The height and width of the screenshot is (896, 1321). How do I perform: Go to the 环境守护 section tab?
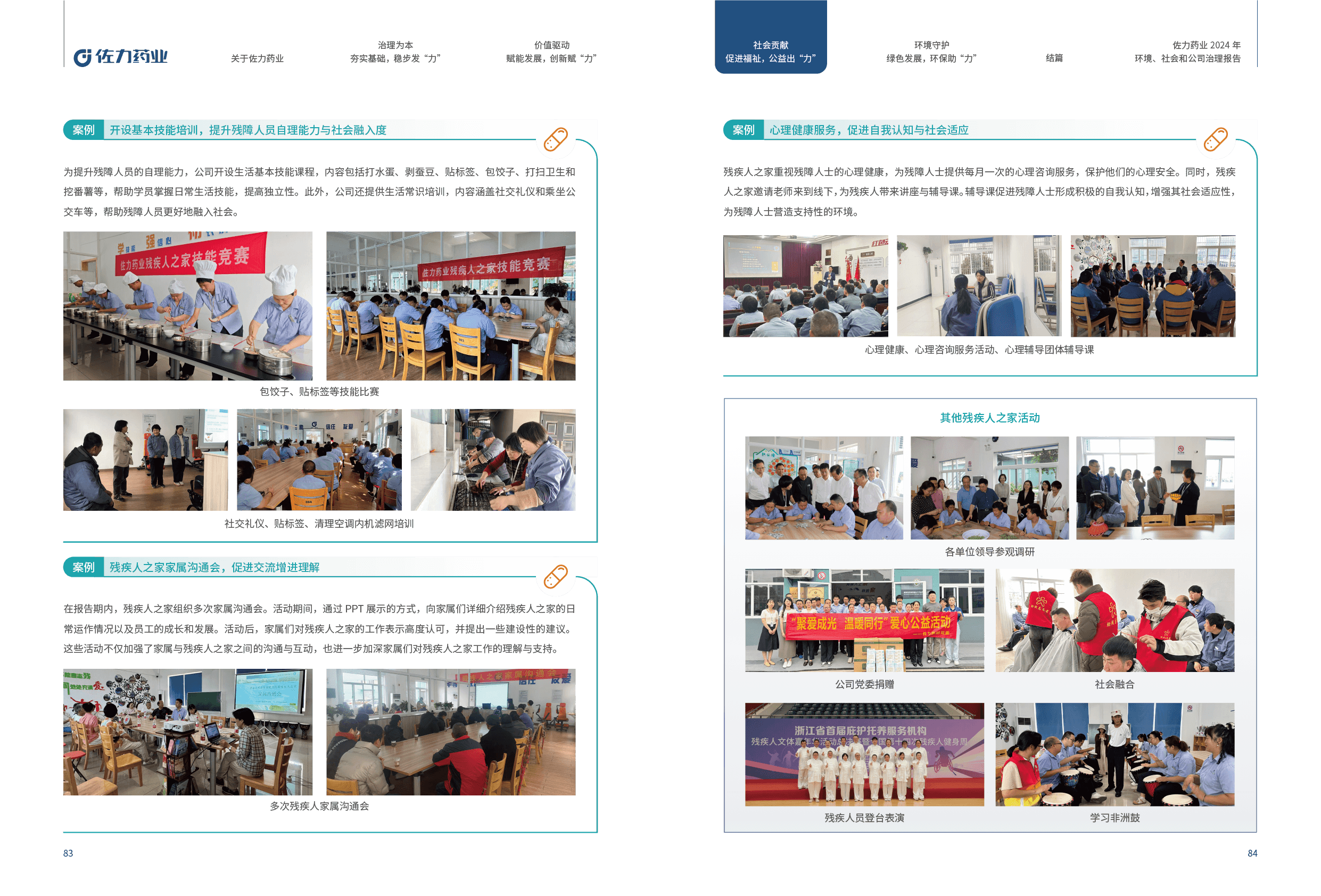[x=931, y=52]
